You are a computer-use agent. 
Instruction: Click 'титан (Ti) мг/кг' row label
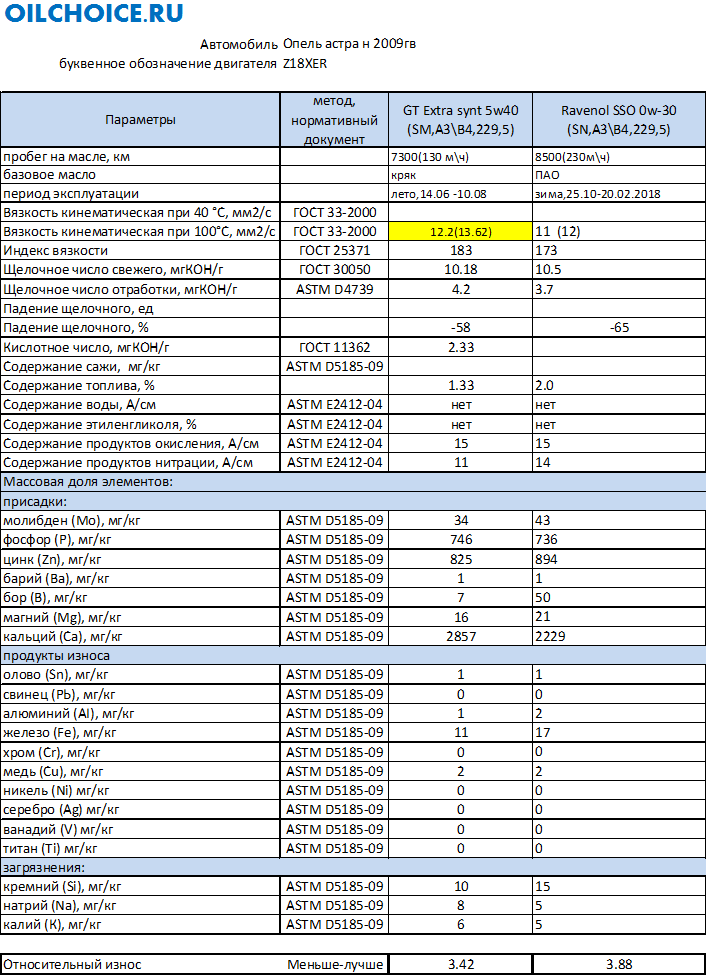click(x=50, y=849)
